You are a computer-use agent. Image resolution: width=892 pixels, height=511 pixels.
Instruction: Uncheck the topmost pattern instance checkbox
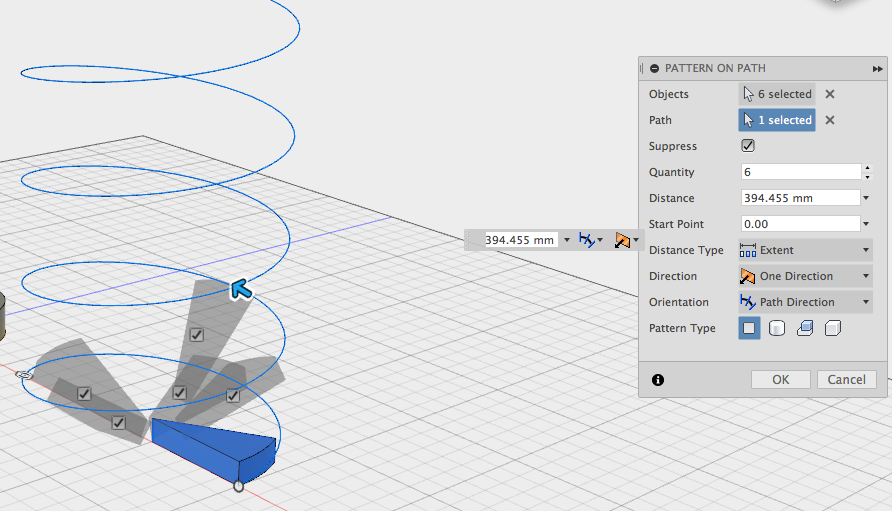196,335
